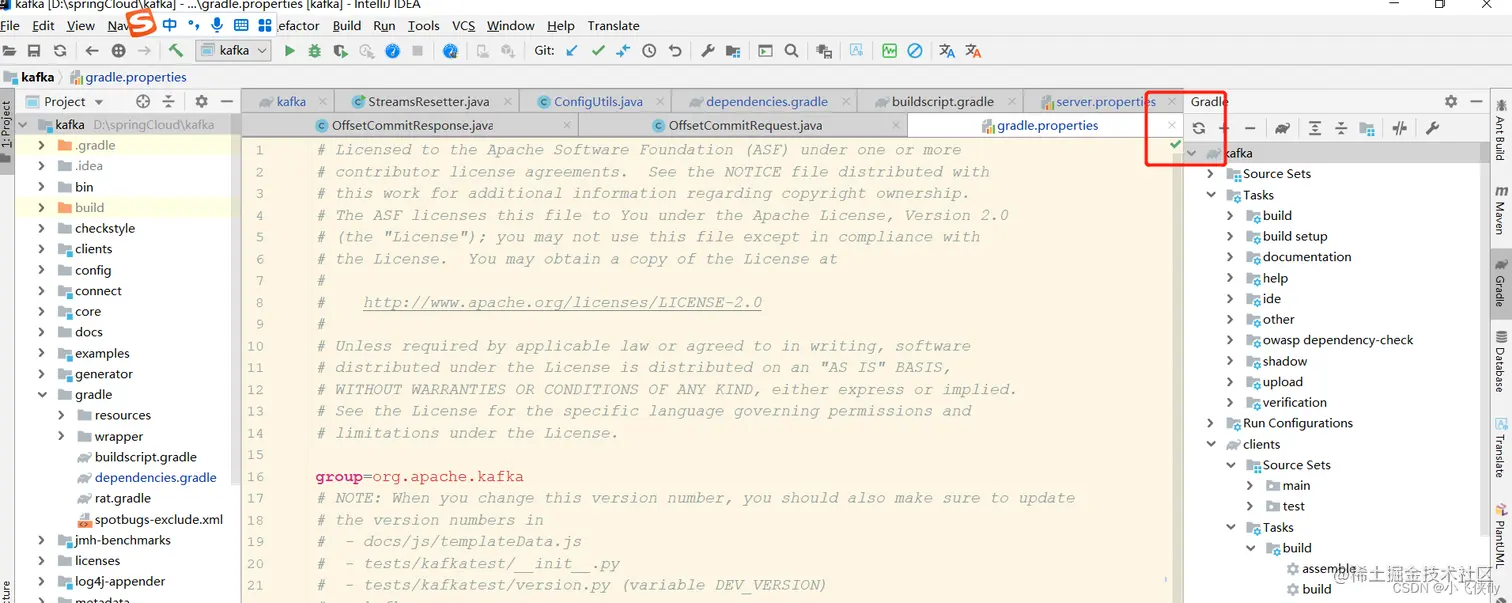Run the kafka configuration with the play icon
1512x603 pixels.
coord(290,51)
